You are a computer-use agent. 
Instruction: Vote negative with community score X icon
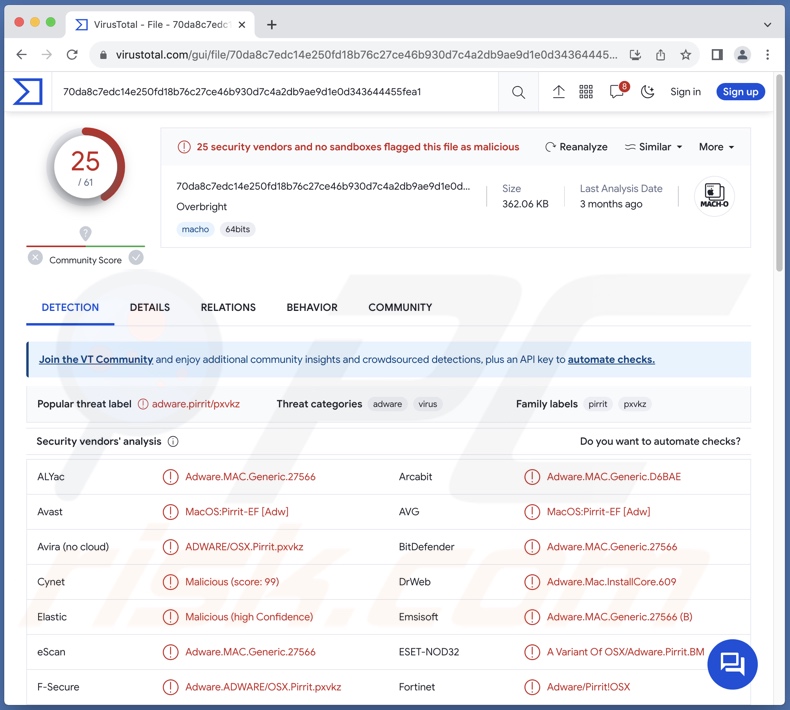click(35, 258)
